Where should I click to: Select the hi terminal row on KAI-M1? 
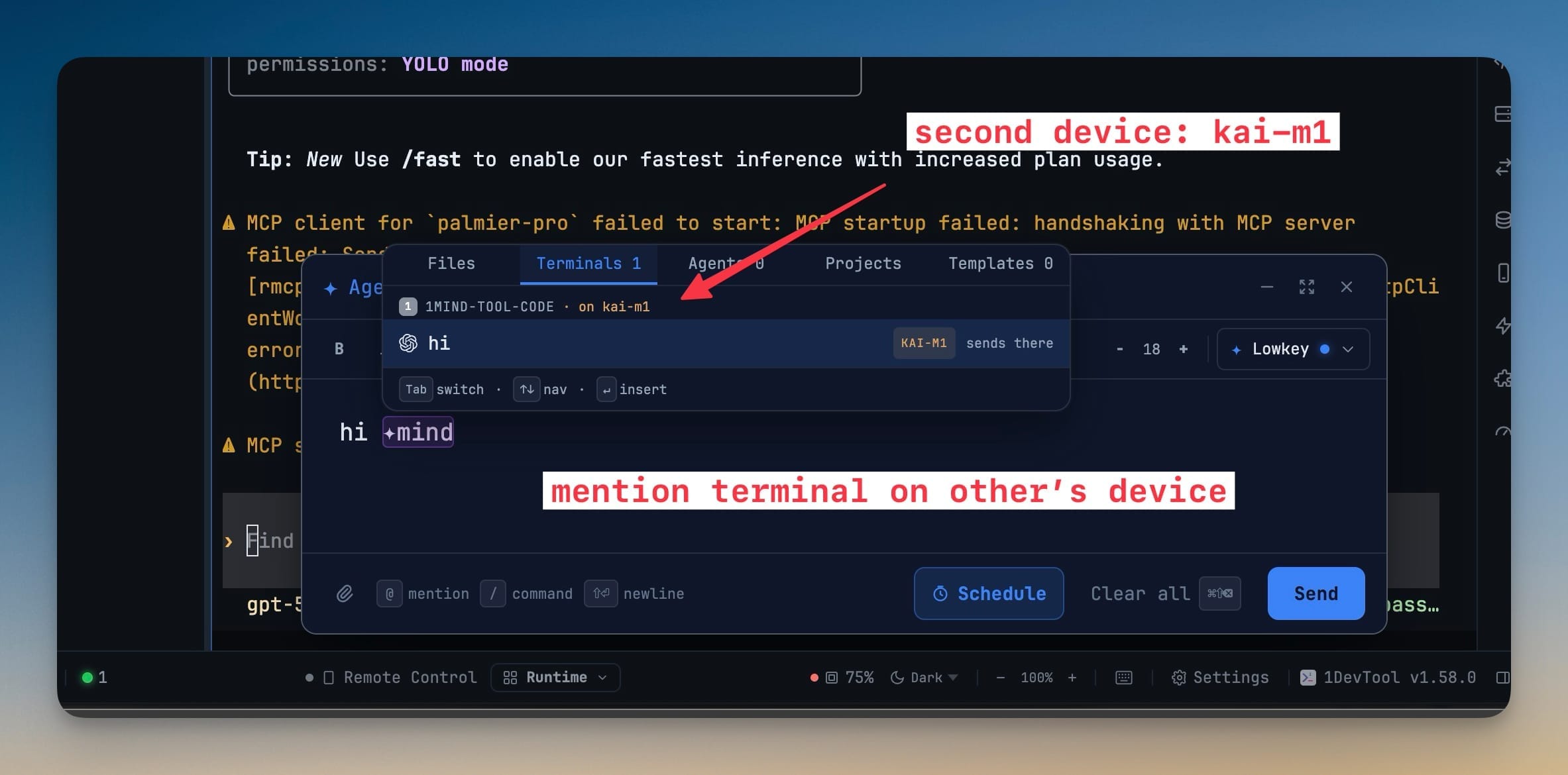[x=726, y=343]
